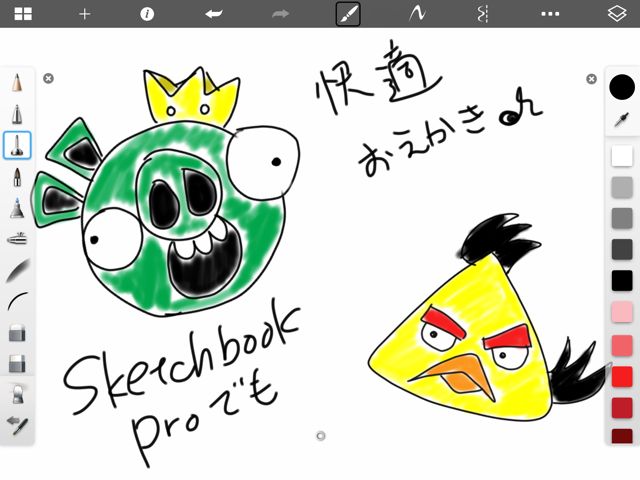Tap the plus icon for new sketch

(84, 14)
